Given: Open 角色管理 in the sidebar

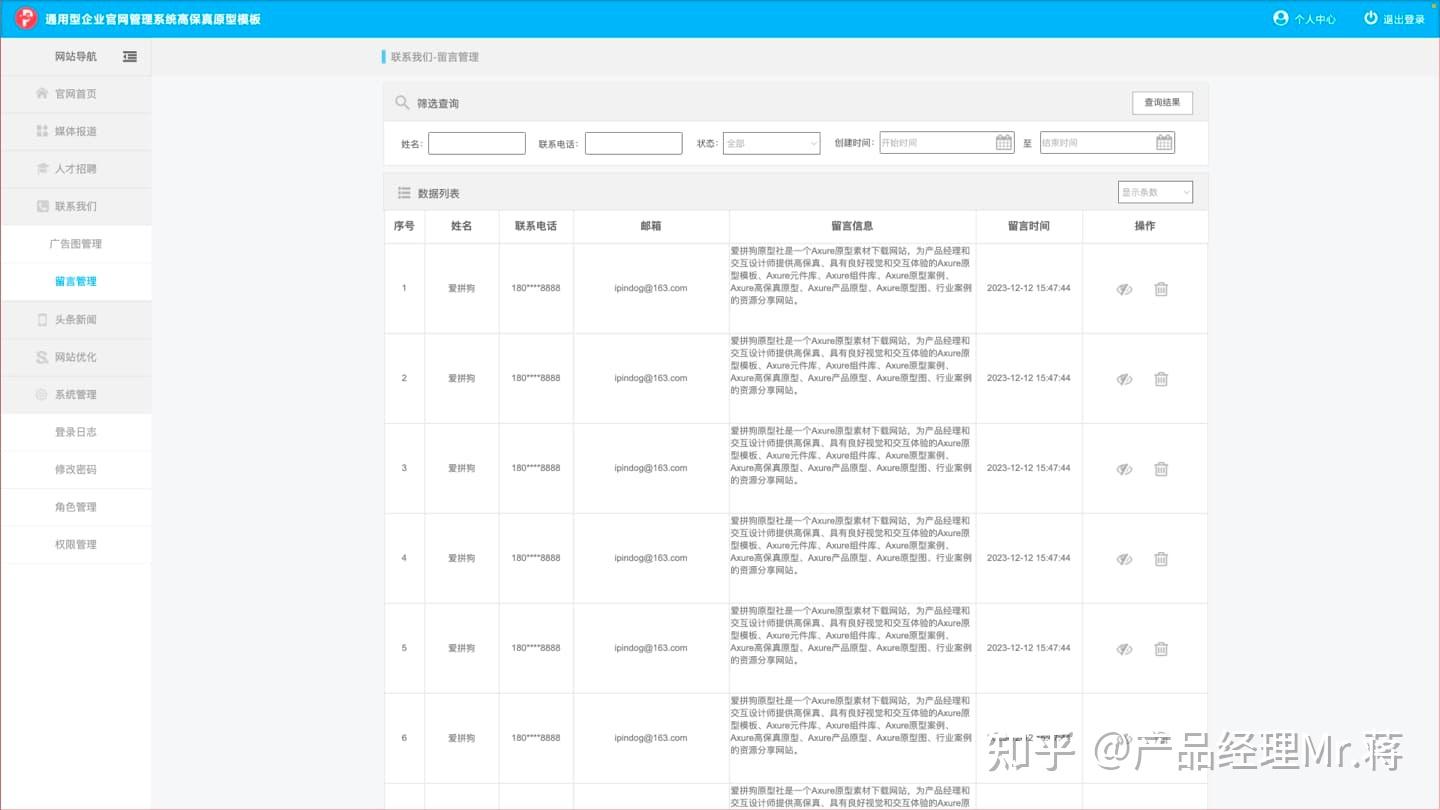Looking at the screenshot, I should 76,507.
